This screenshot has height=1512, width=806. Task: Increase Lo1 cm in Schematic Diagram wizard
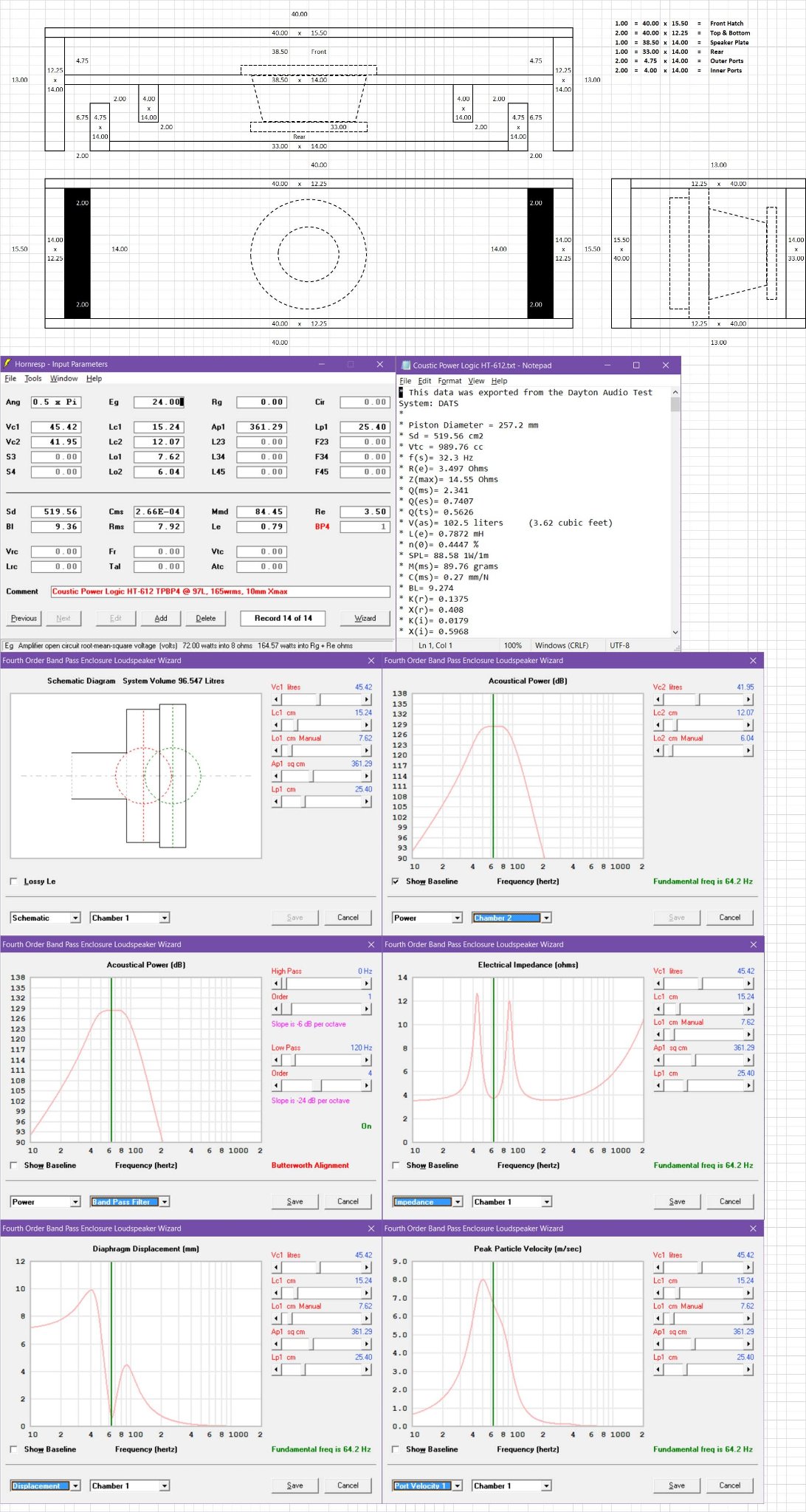click(x=367, y=750)
